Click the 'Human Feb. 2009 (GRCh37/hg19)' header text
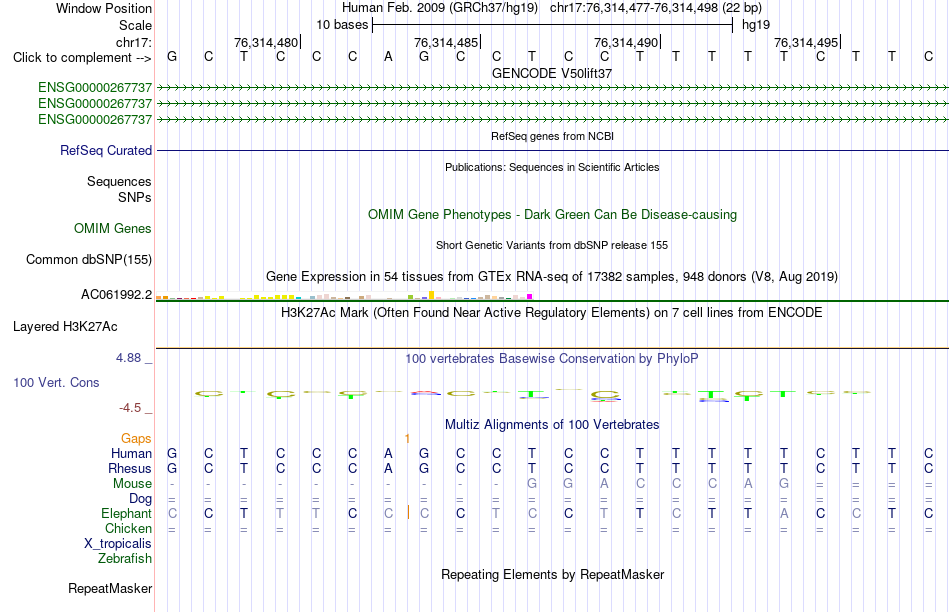The height and width of the screenshot is (612, 950). [x=440, y=8]
